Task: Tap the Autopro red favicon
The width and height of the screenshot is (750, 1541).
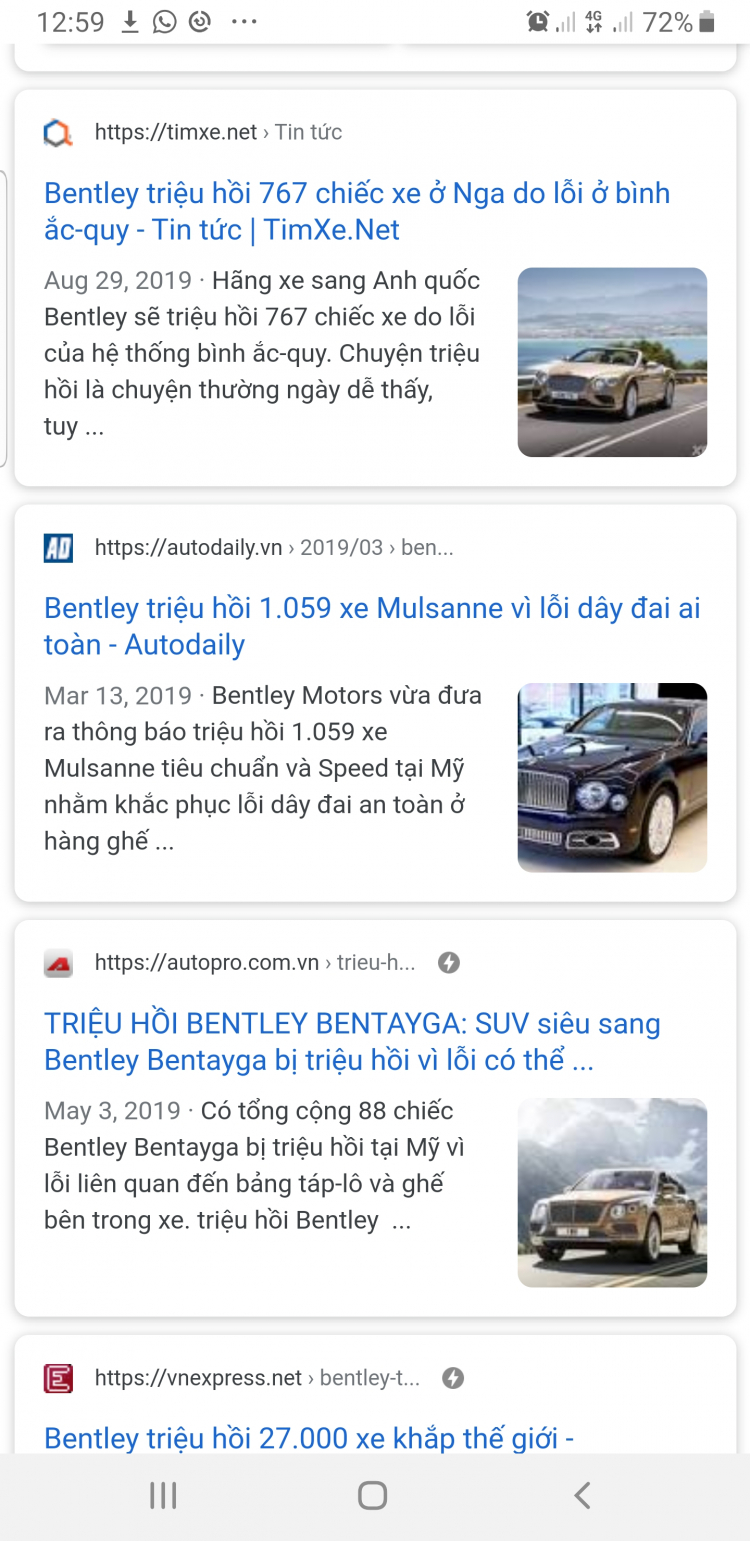Action: [58, 964]
